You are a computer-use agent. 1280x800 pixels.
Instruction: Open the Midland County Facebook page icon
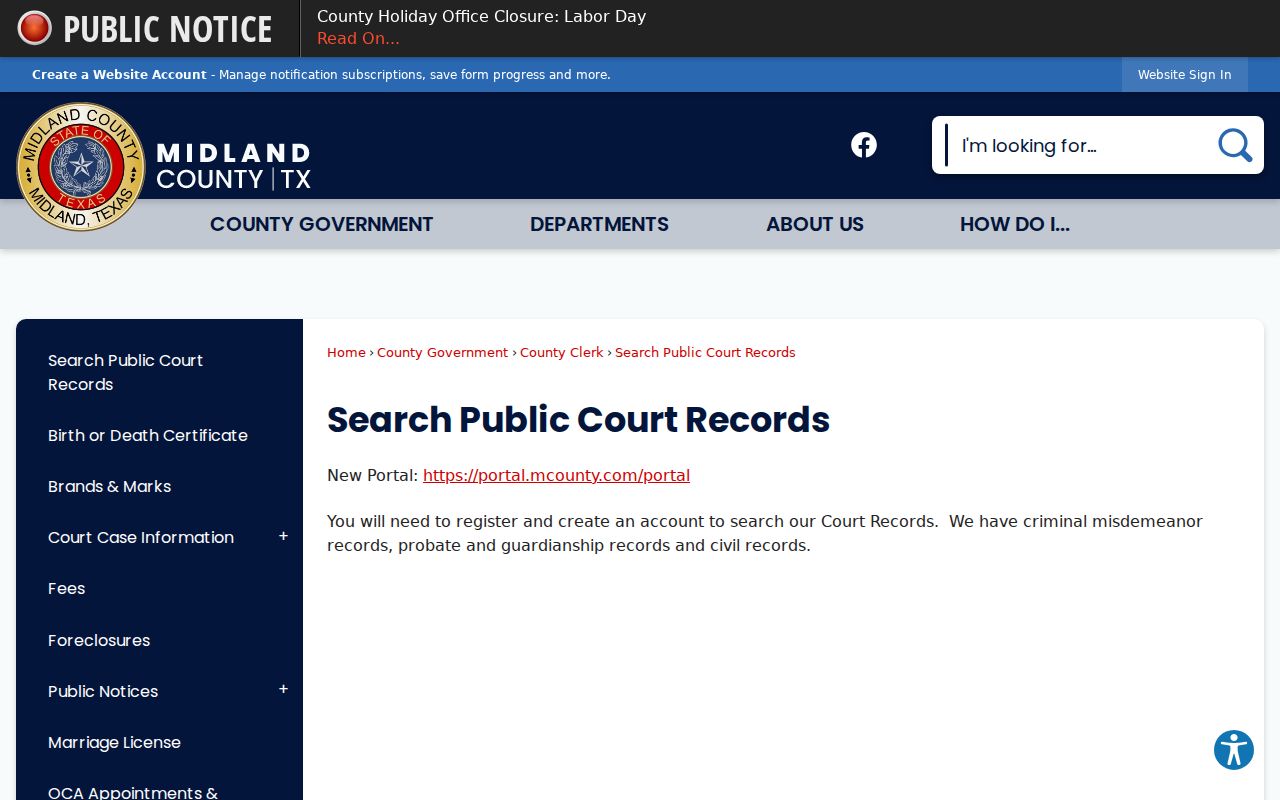coord(864,145)
